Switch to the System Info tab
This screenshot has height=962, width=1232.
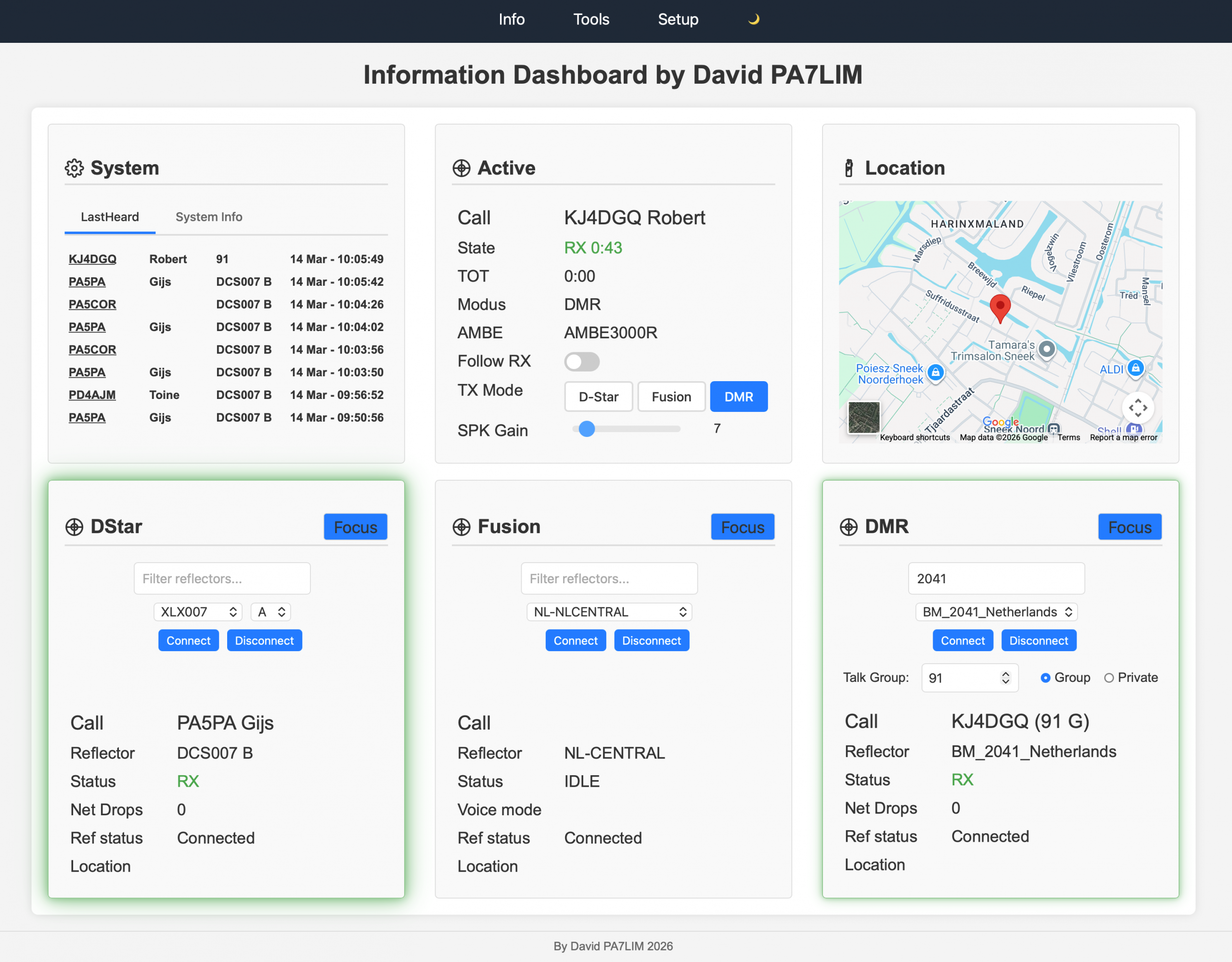coord(209,217)
